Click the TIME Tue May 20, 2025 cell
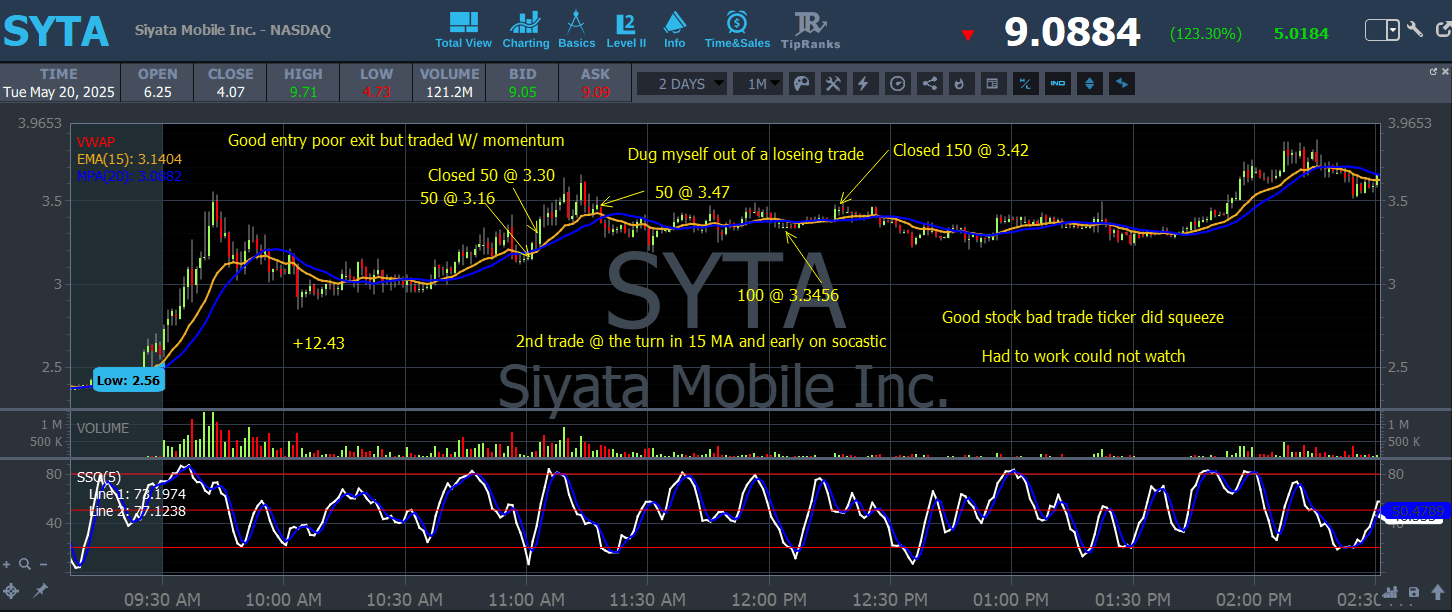 point(59,83)
